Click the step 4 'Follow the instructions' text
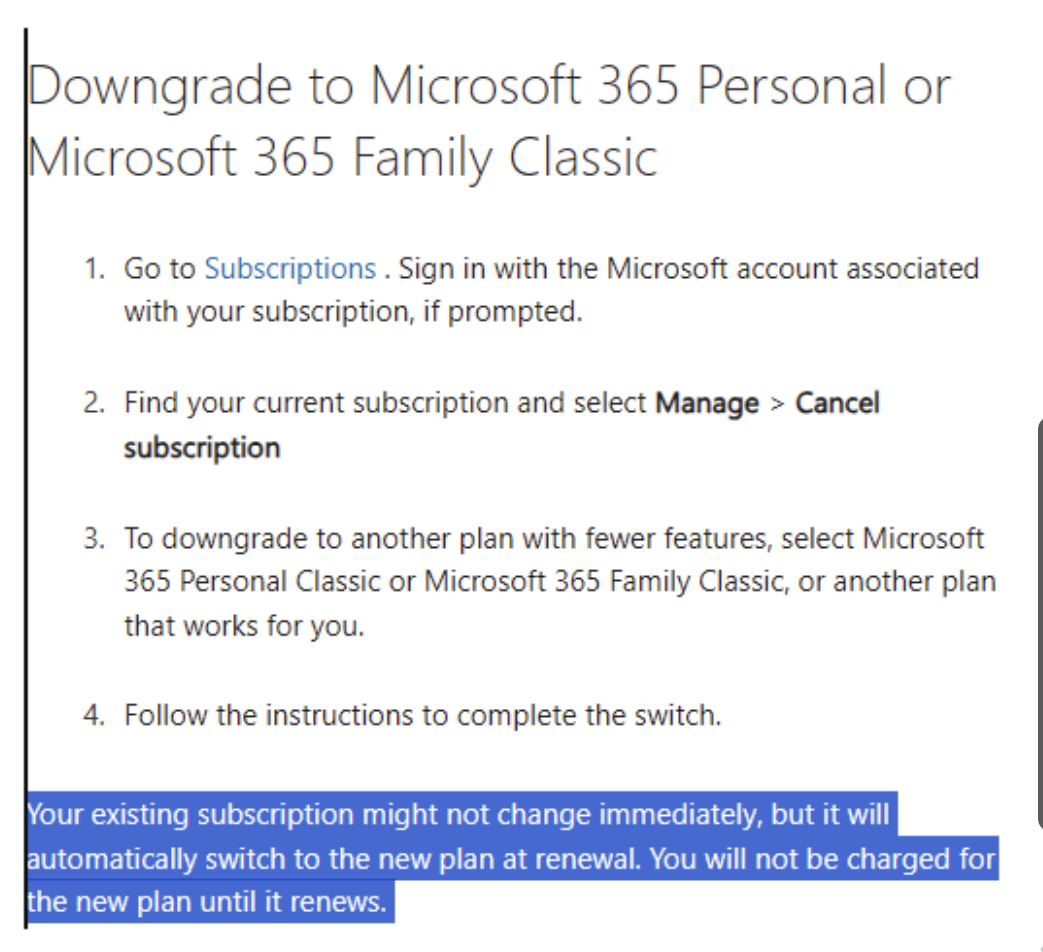 tap(423, 715)
